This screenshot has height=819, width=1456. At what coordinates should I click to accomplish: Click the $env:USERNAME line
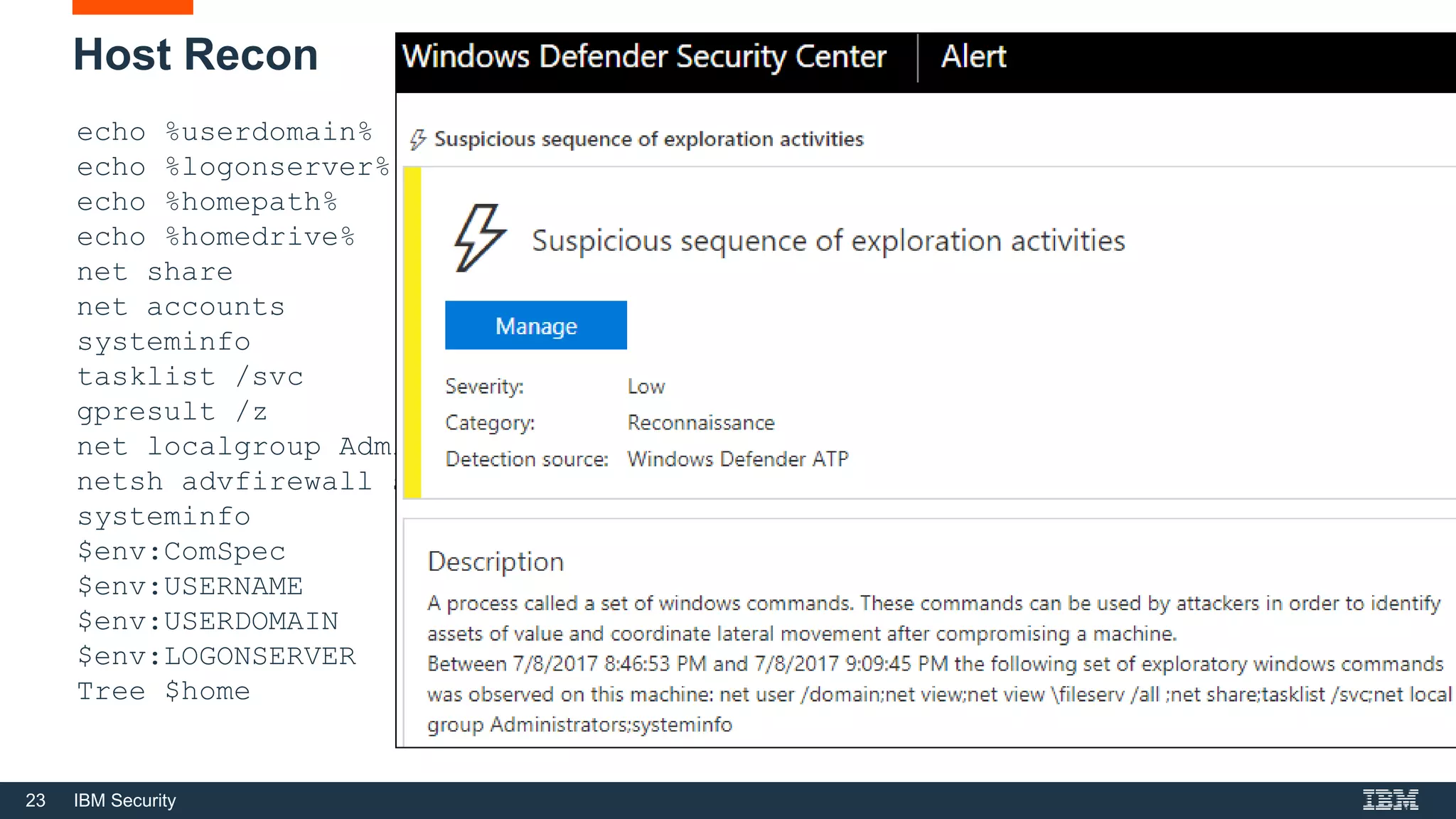pos(190,587)
